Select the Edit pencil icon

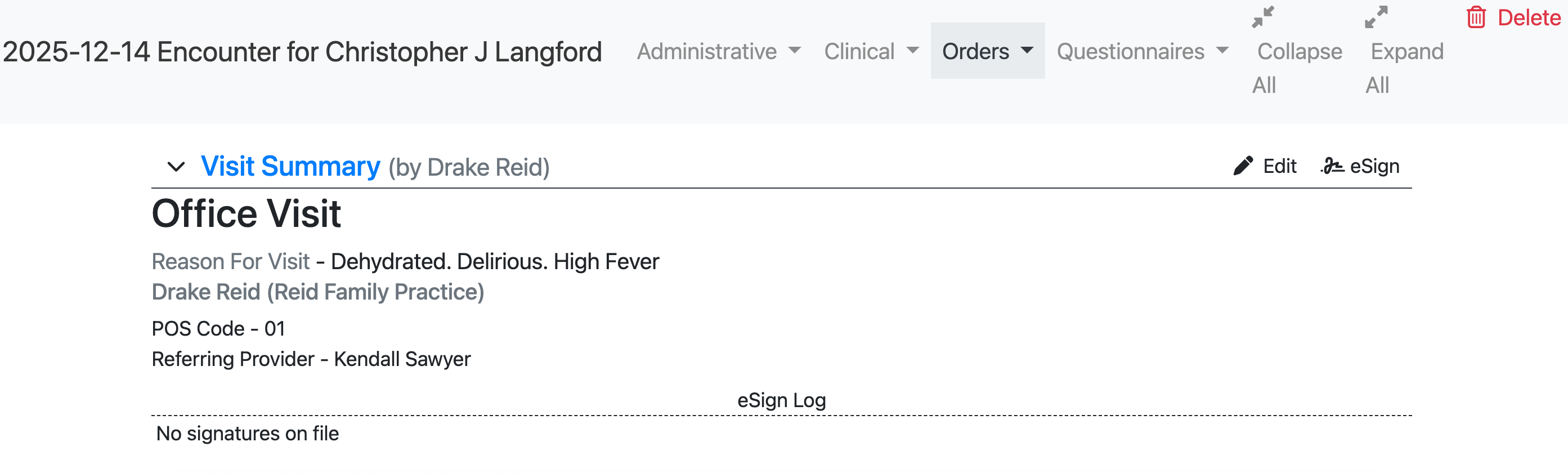pos(1242,166)
